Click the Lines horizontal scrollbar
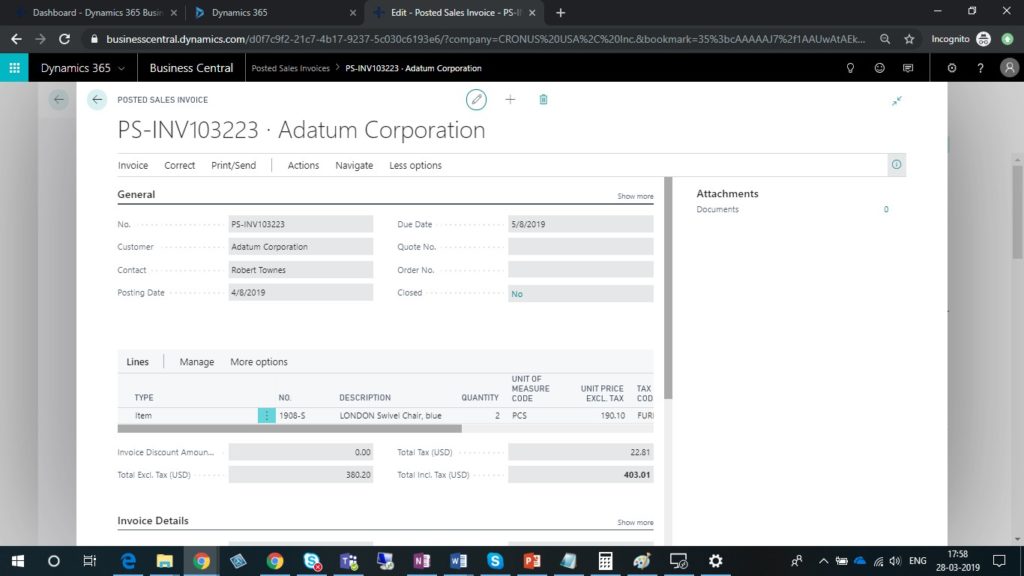The width and height of the screenshot is (1024, 576). click(x=289, y=429)
